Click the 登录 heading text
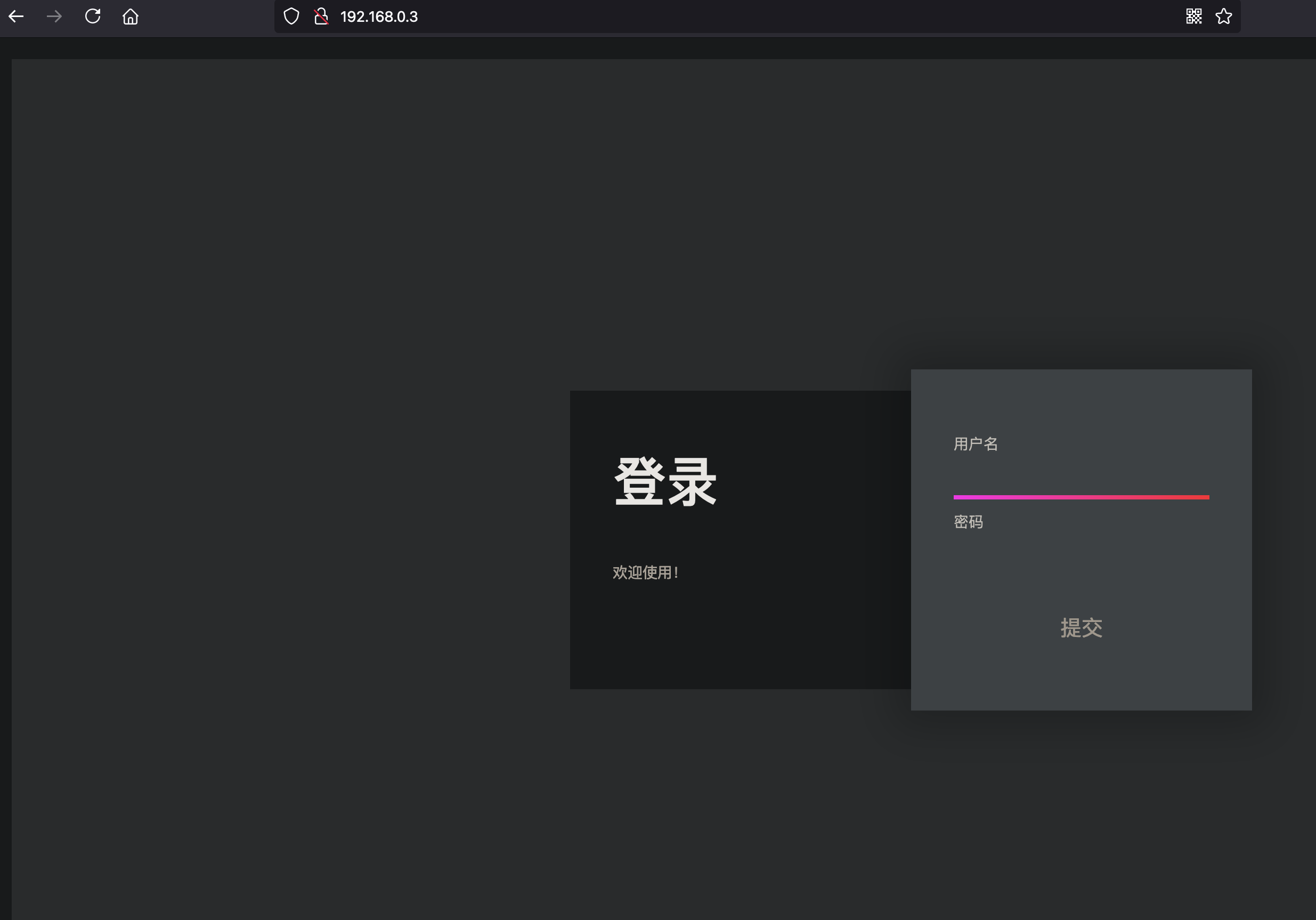The height and width of the screenshot is (920, 1316). click(665, 482)
